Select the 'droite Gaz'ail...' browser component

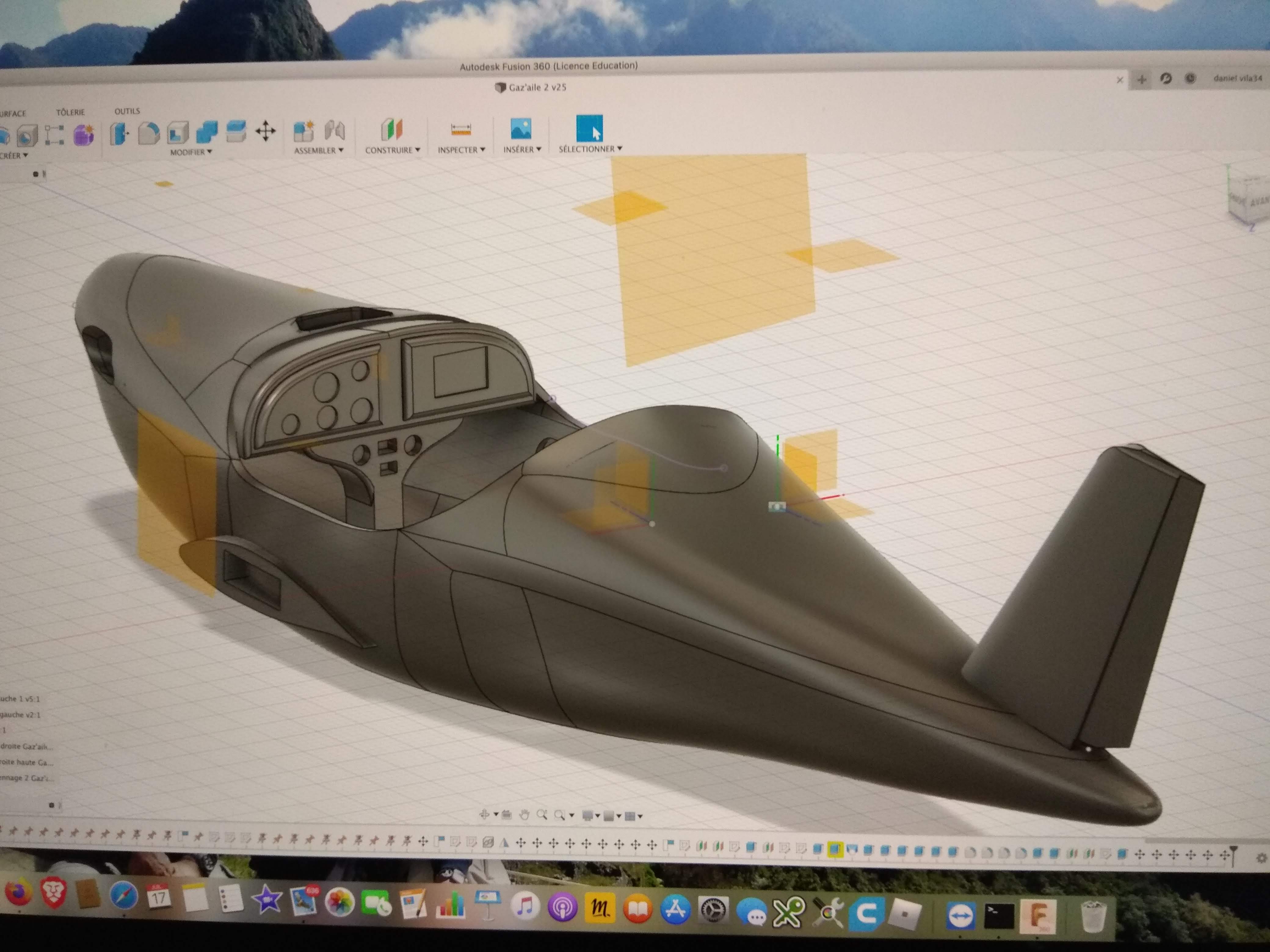(27, 747)
